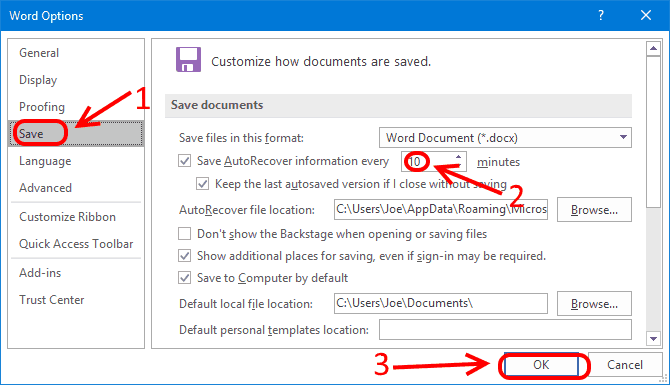Open Customize Ribbon settings

[68, 217]
